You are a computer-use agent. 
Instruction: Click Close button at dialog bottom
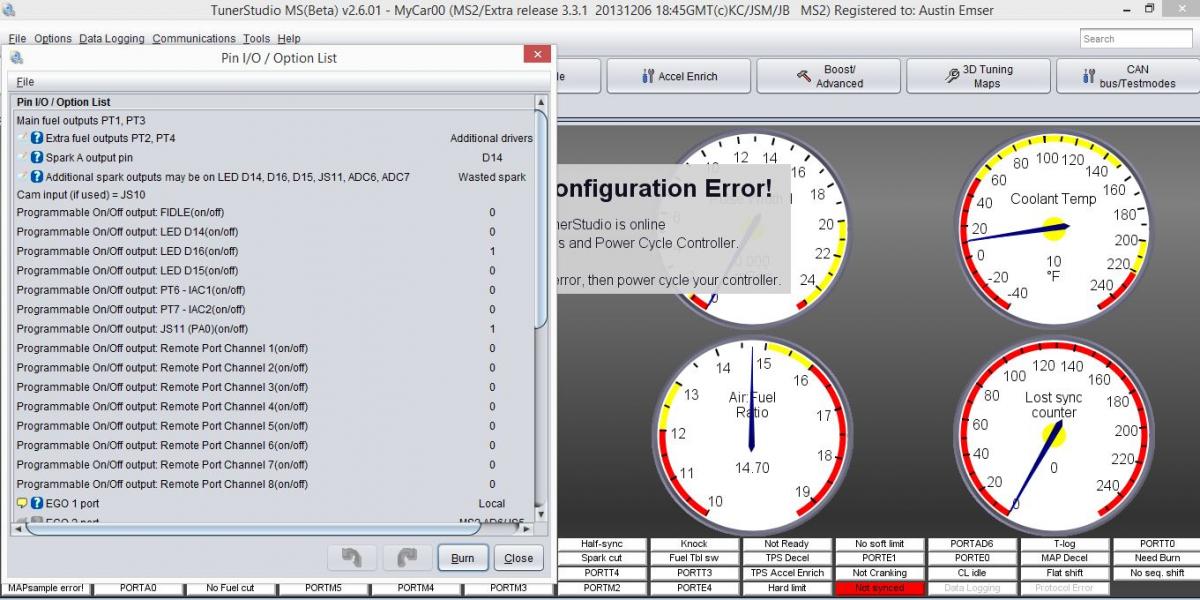pyautogui.click(x=518, y=558)
